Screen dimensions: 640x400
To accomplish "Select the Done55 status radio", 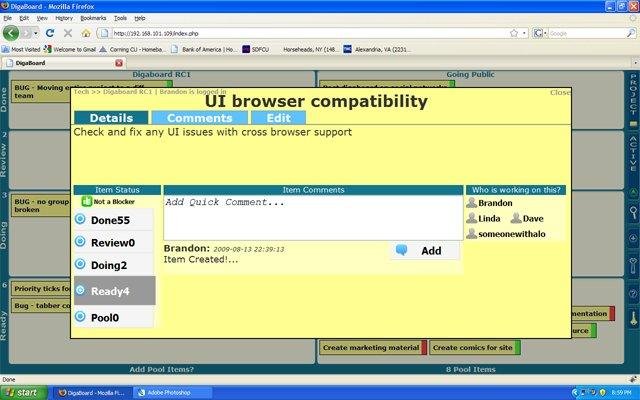I will pyautogui.click(x=80, y=220).
